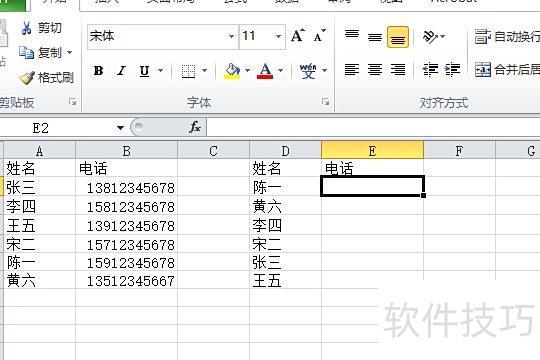Open Font (字体) group dialog launcher
The image size is (540, 360).
[x=325, y=102]
